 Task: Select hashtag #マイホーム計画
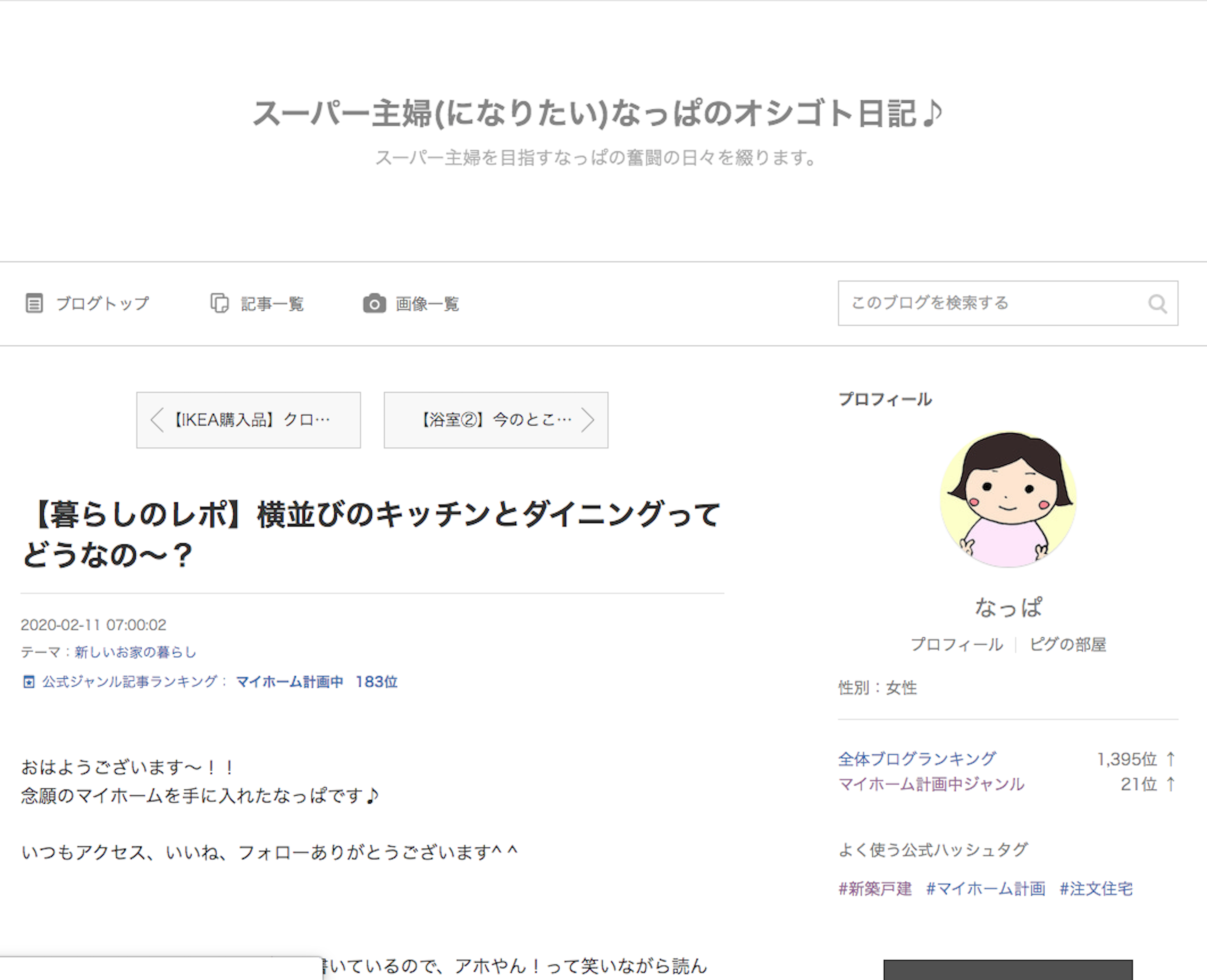tap(986, 889)
